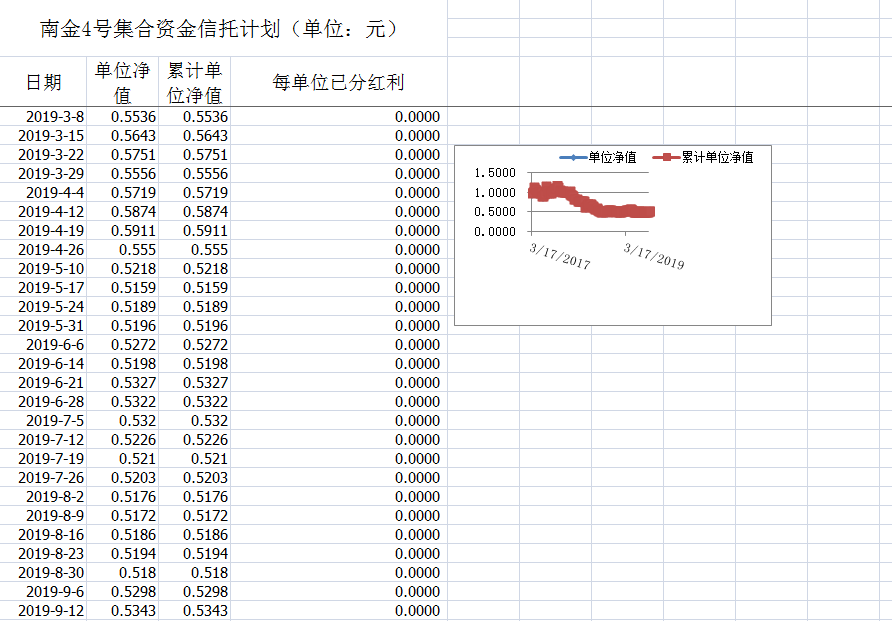Image resolution: width=892 pixels, height=621 pixels.
Task: Select 累计单位净值 cell in the 2019-4-4 row
Action: tap(194, 193)
